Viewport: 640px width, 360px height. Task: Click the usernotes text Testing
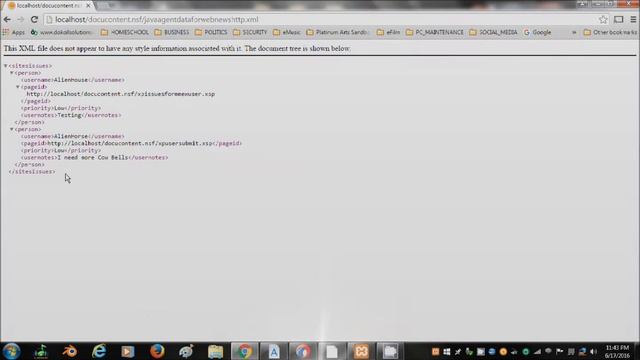(x=69, y=115)
